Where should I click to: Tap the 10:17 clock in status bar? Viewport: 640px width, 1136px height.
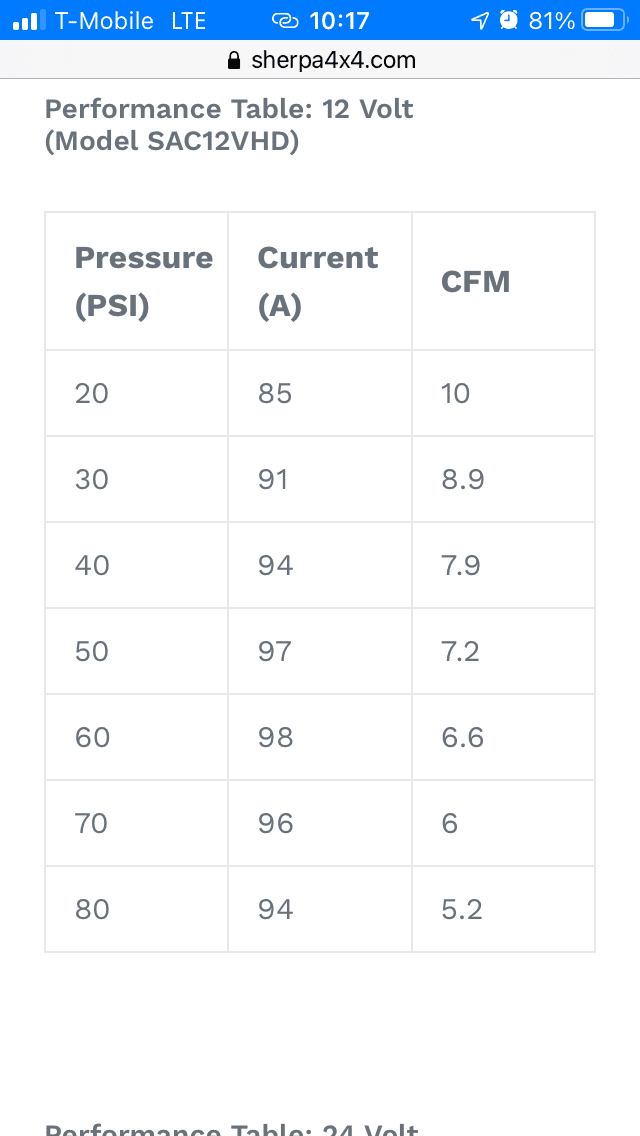pos(339,21)
